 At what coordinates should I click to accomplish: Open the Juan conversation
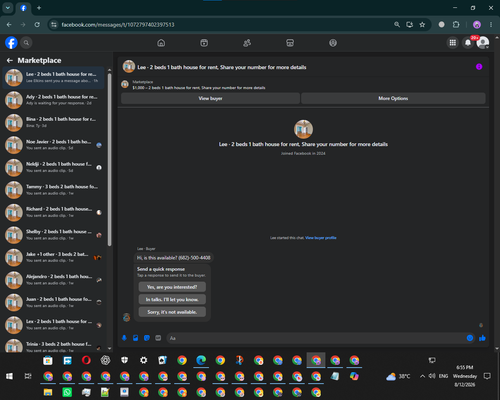54,302
